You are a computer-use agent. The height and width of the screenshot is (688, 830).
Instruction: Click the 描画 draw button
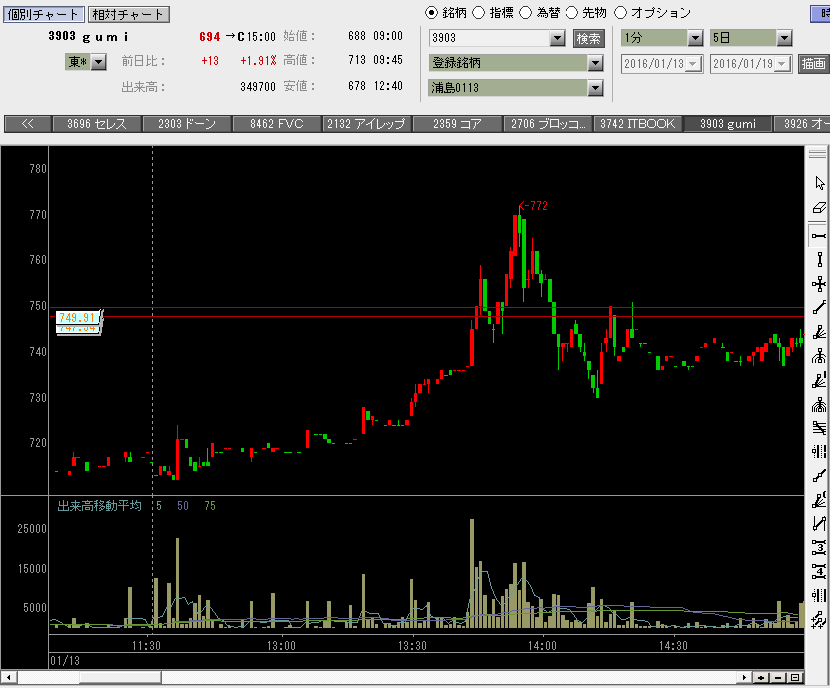(x=814, y=64)
